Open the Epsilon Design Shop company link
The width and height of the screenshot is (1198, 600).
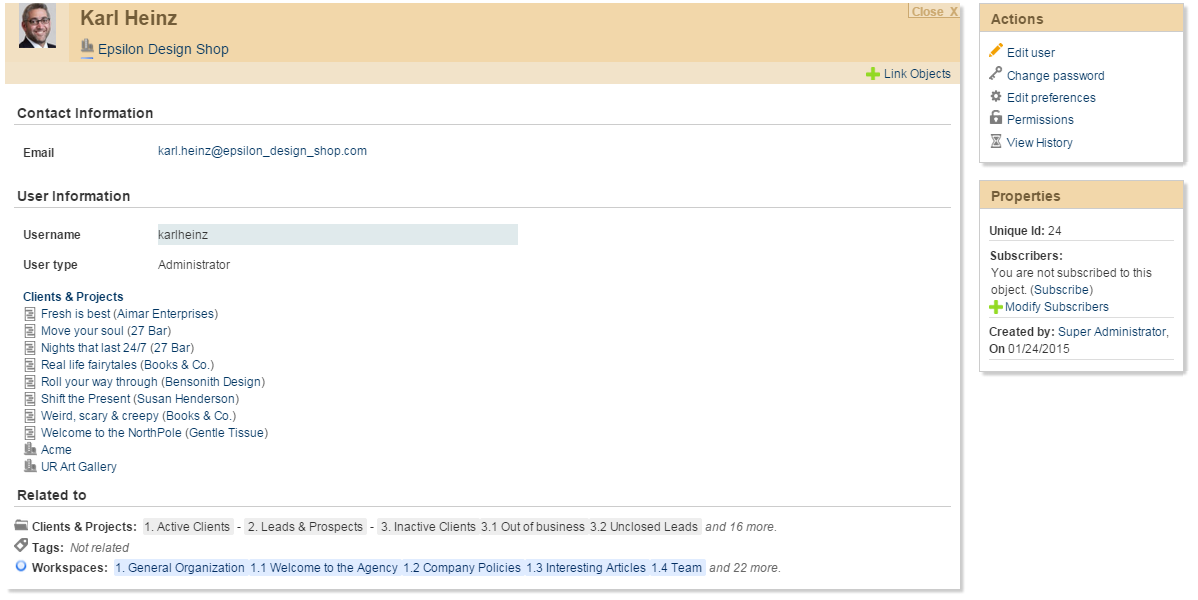163,49
